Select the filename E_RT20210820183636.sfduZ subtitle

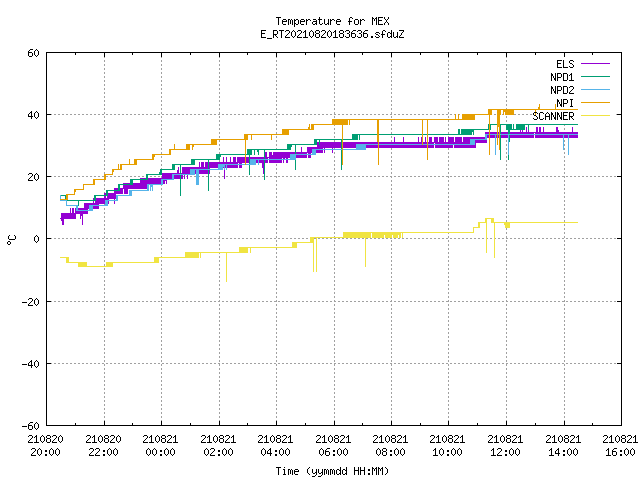pos(332,34)
